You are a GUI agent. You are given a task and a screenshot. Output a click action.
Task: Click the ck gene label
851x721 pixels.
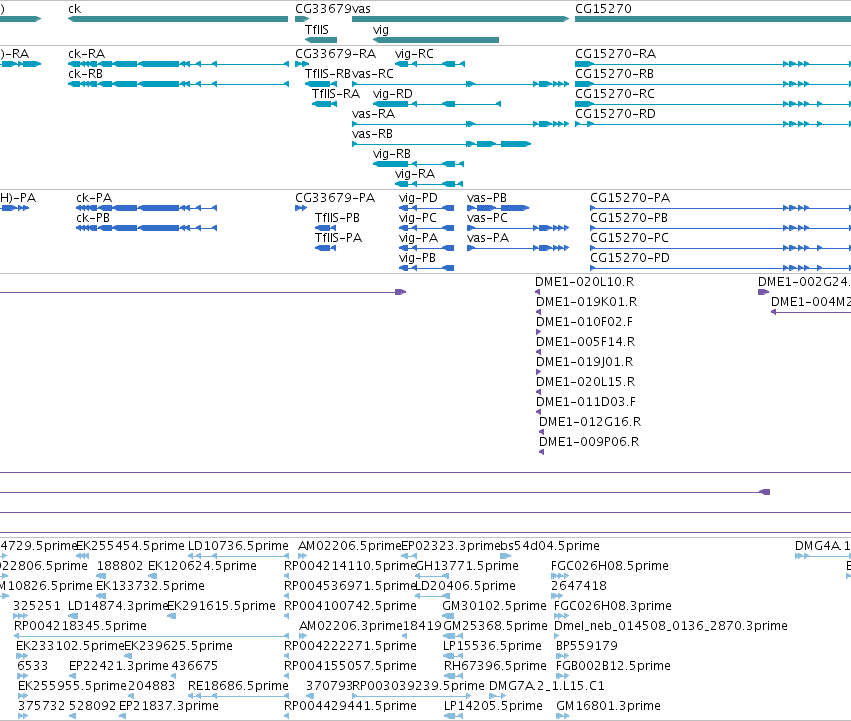tap(74, 9)
